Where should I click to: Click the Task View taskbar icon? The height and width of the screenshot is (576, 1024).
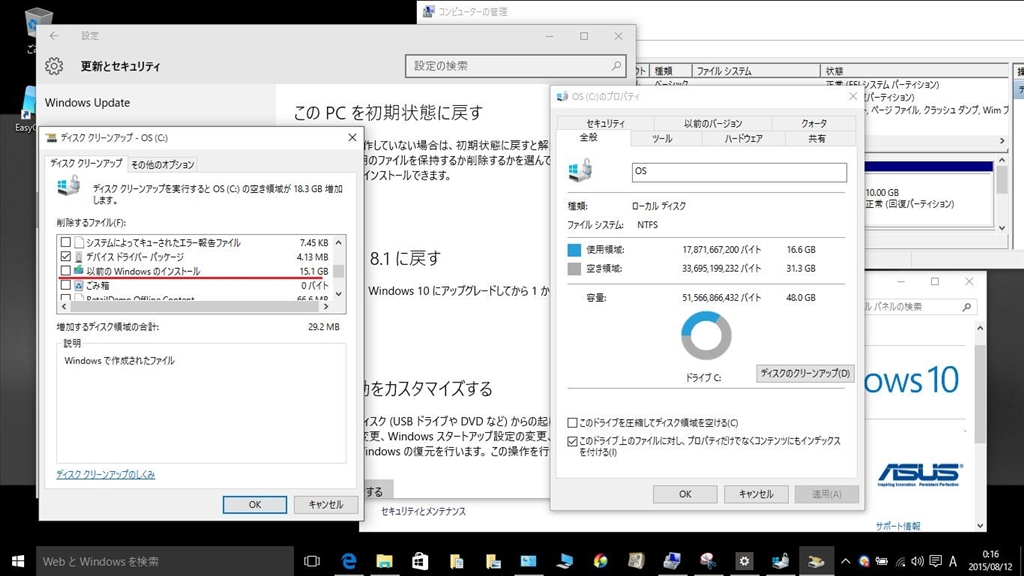[x=312, y=561]
